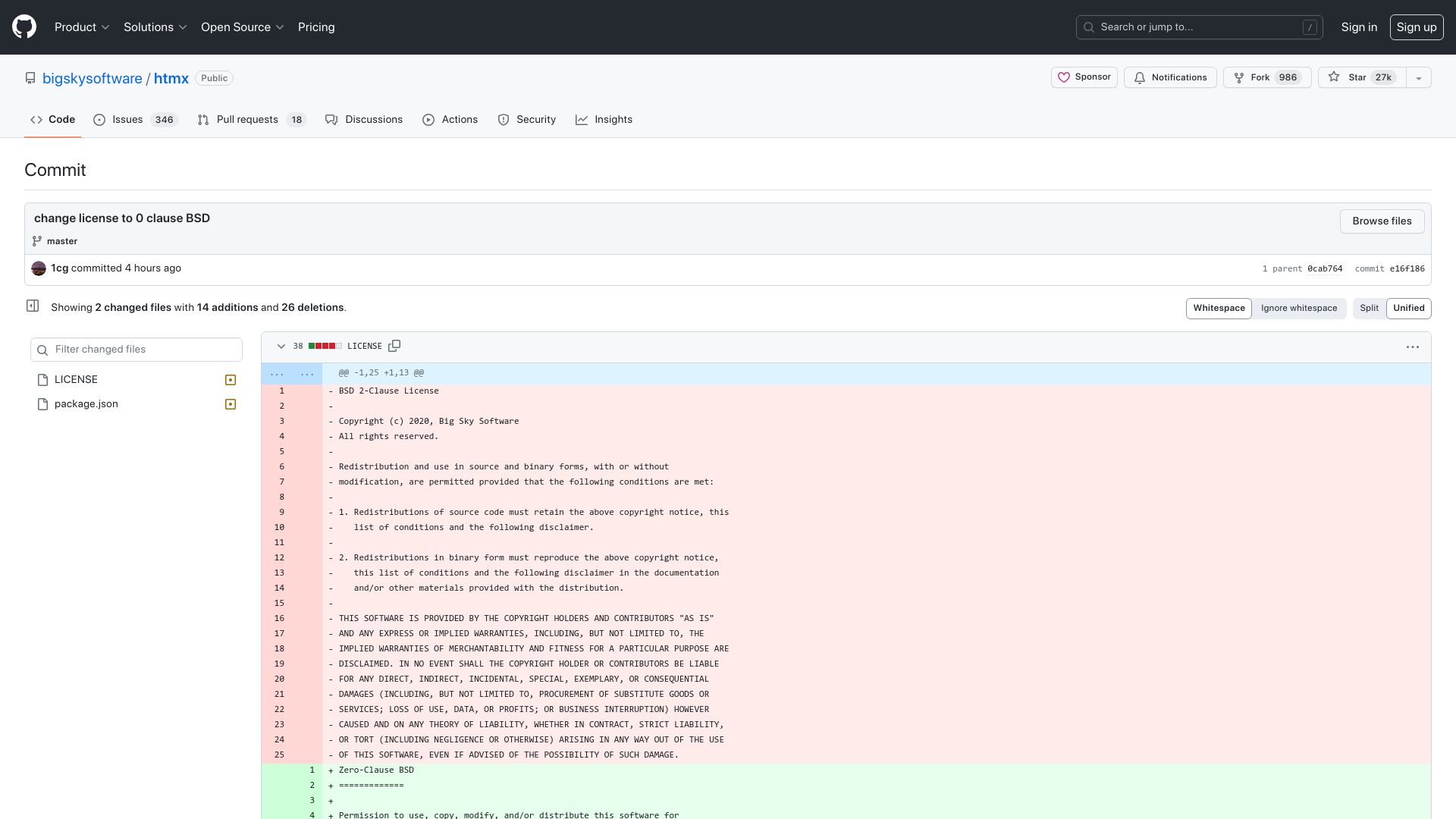Switch to Split diff view
This screenshot has height=819, width=1456.
(x=1369, y=308)
